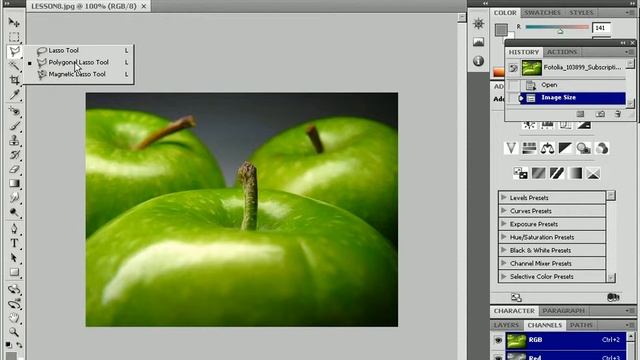Select the 3D Rotate tool
This screenshot has width=640, height=360.
point(14,289)
